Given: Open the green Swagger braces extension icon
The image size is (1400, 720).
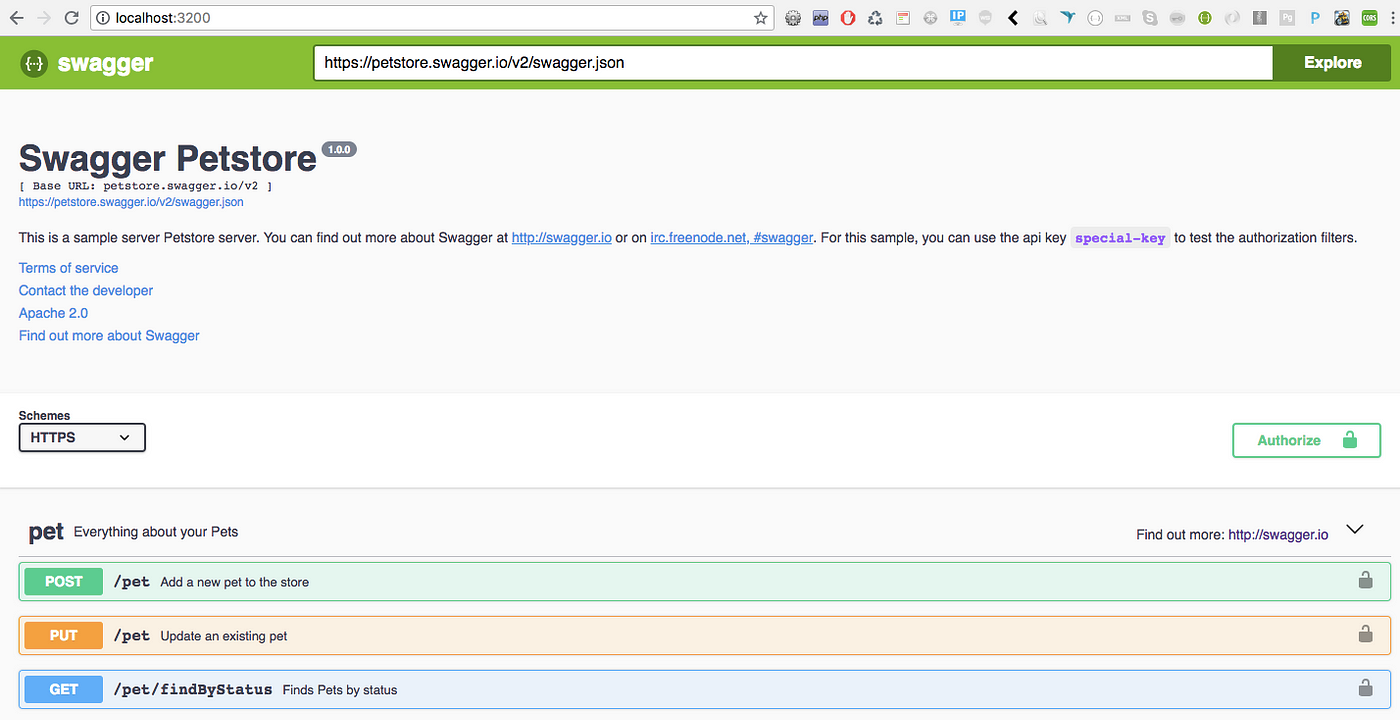Looking at the screenshot, I should point(1205,18).
